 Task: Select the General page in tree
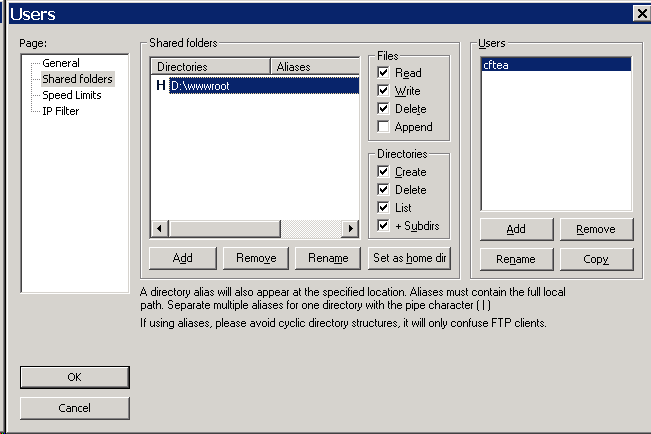point(61,63)
